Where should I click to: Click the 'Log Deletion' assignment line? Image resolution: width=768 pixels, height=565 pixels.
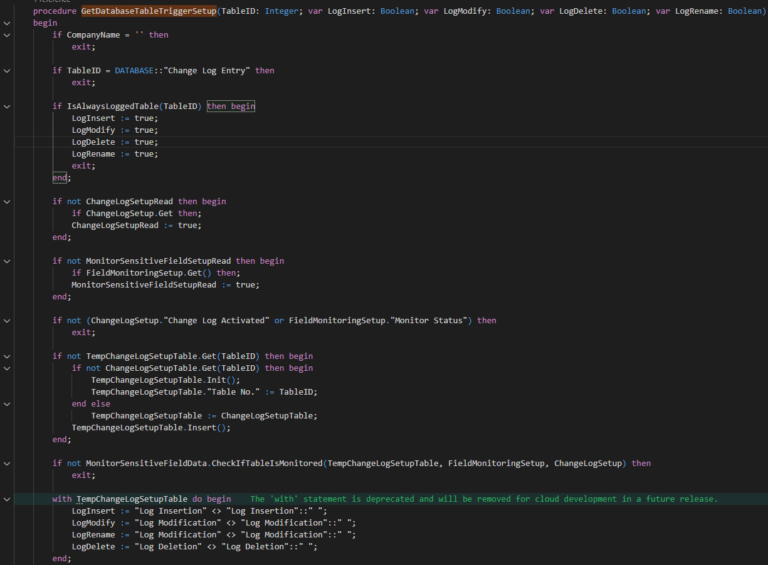194,547
